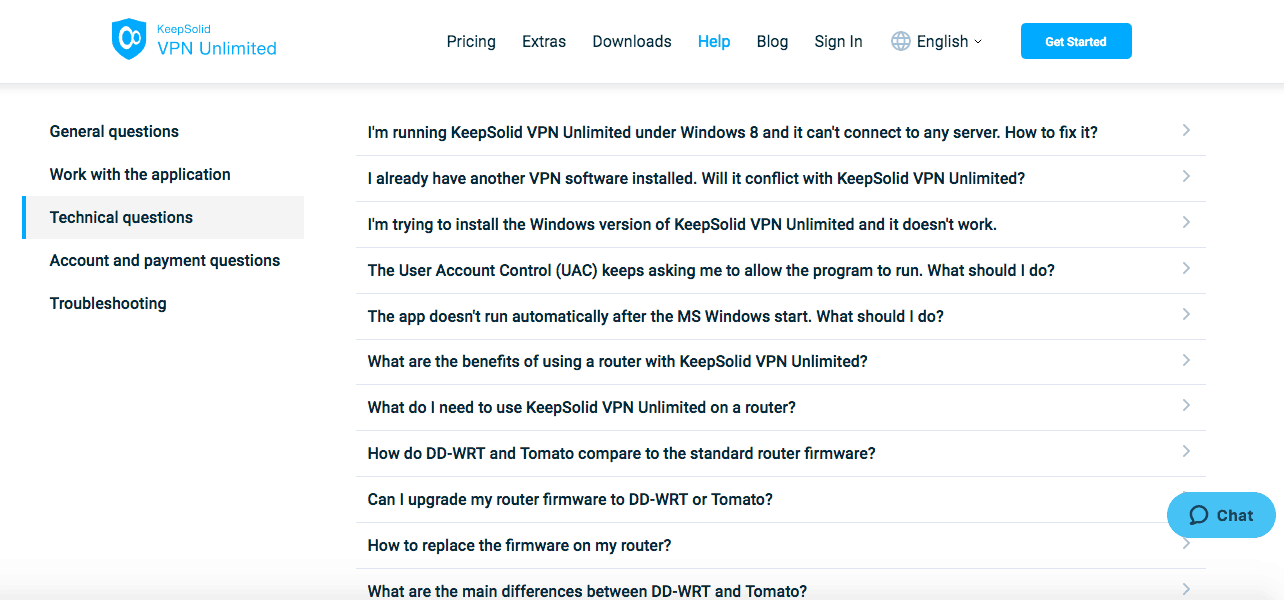Expand chevron for router requirements question
Image resolution: width=1284 pixels, height=600 pixels.
pyautogui.click(x=1186, y=405)
